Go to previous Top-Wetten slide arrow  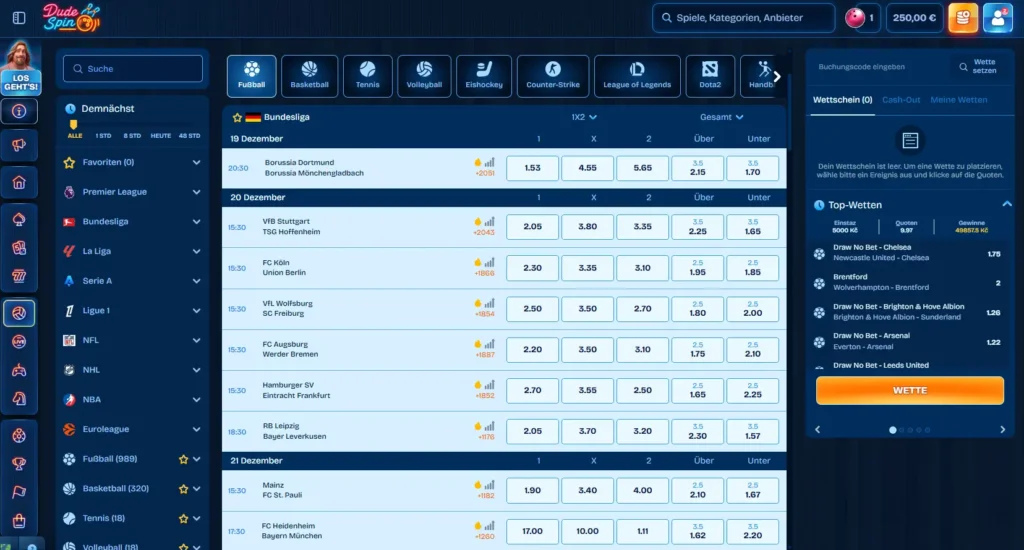[818, 430]
